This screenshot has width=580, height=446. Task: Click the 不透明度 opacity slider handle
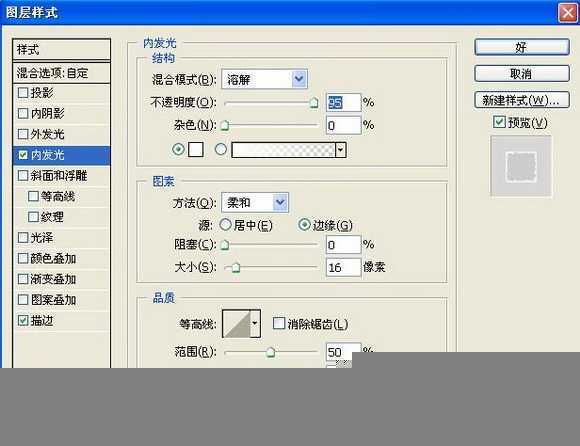click(x=314, y=102)
